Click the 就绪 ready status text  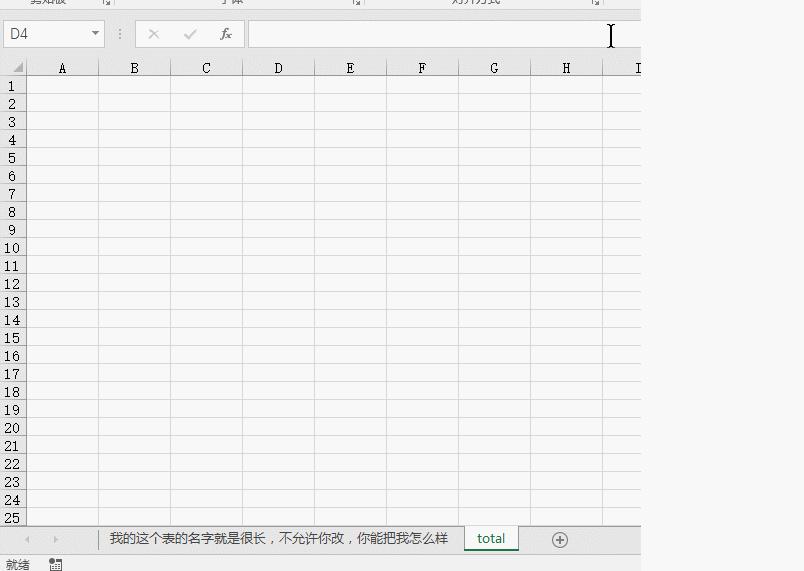pos(18,564)
